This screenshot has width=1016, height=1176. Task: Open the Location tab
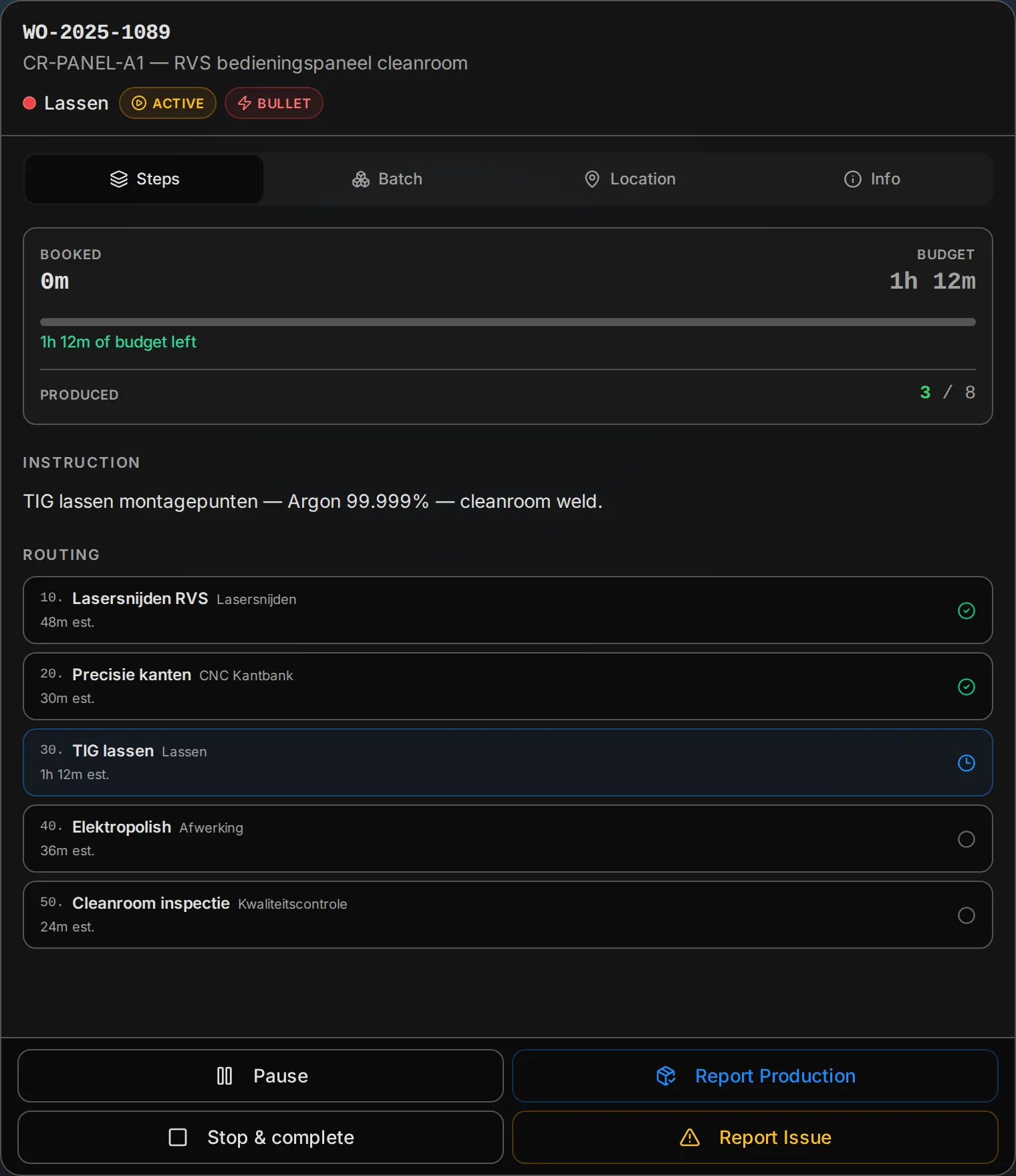point(630,179)
